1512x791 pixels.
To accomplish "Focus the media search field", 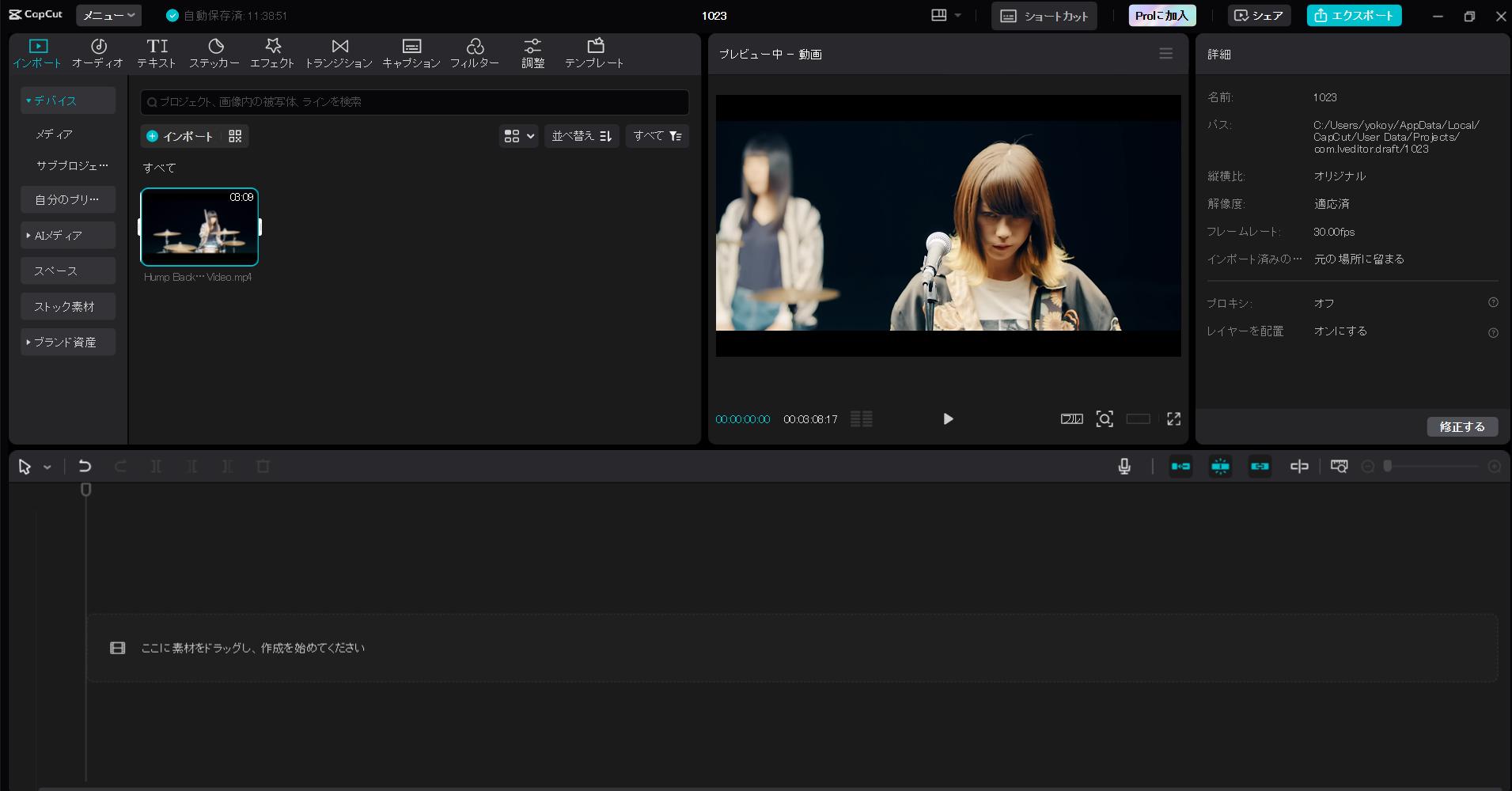I will (415, 101).
